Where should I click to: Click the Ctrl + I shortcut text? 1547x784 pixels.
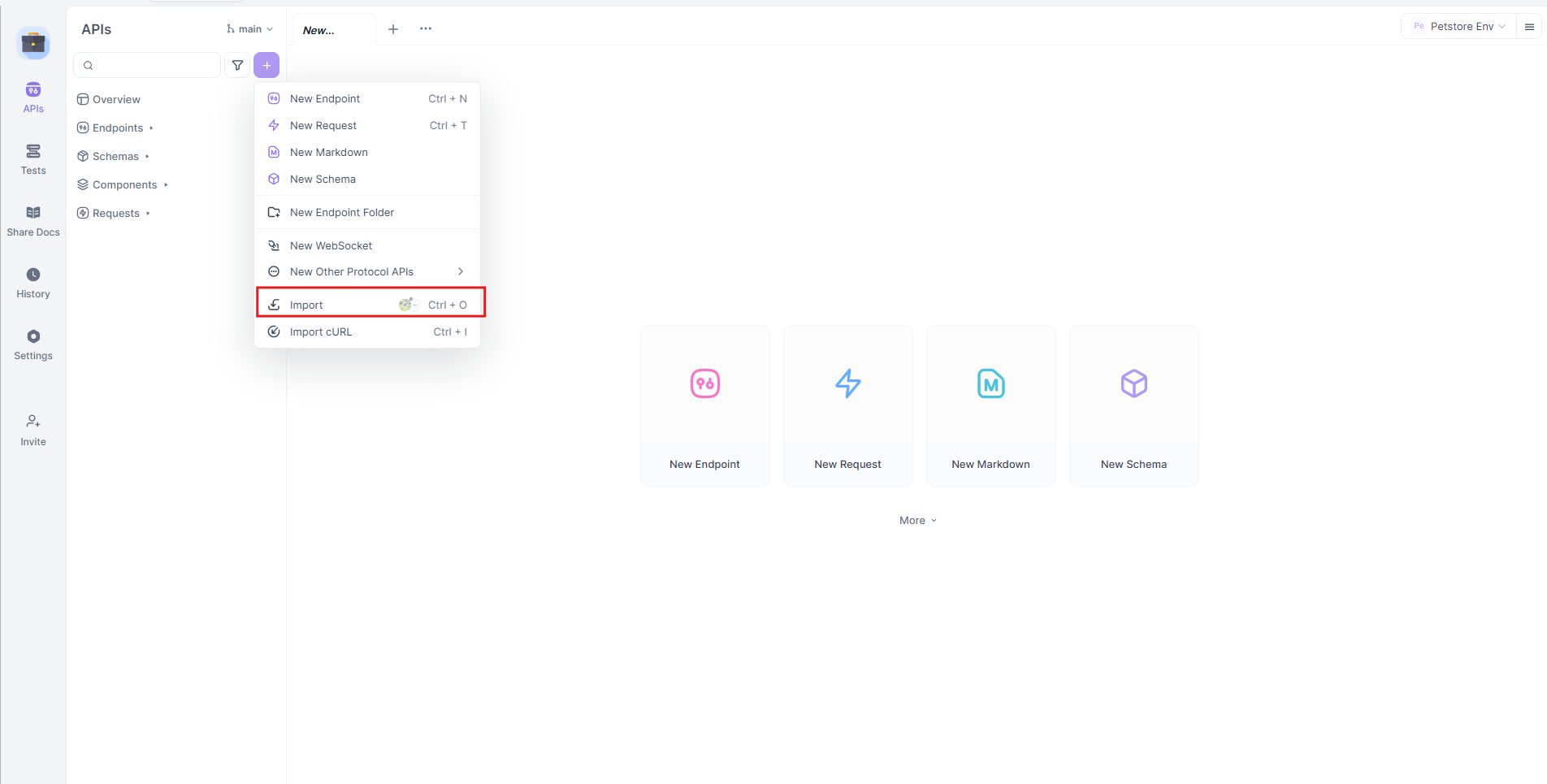pyautogui.click(x=450, y=331)
